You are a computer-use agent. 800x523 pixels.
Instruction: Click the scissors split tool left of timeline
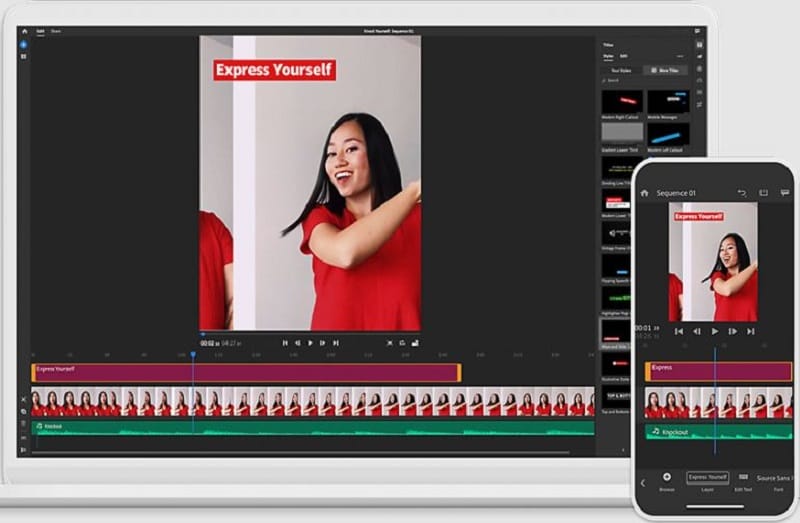pyautogui.click(x=23, y=400)
